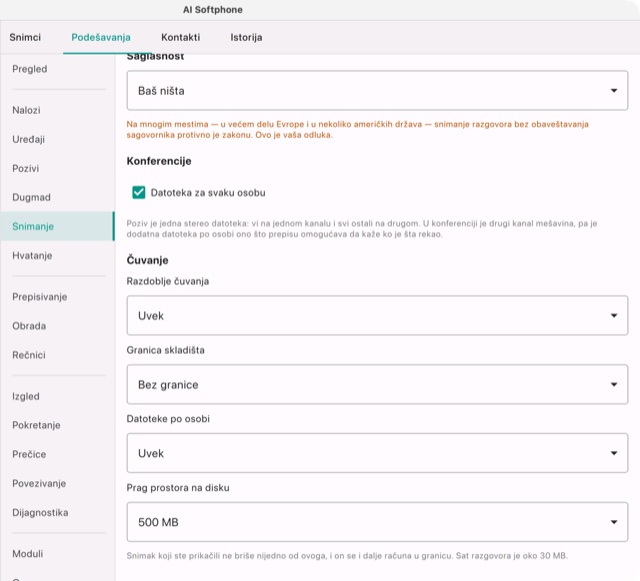Switch to the Snimci tab
The image size is (640, 581).
[x=25, y=37]
